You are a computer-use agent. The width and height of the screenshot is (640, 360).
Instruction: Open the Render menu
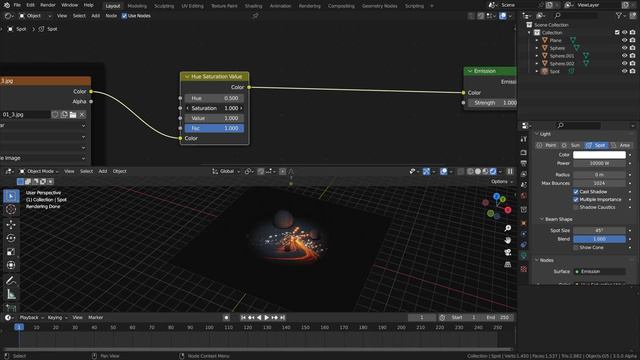click(x=48, y=5)
